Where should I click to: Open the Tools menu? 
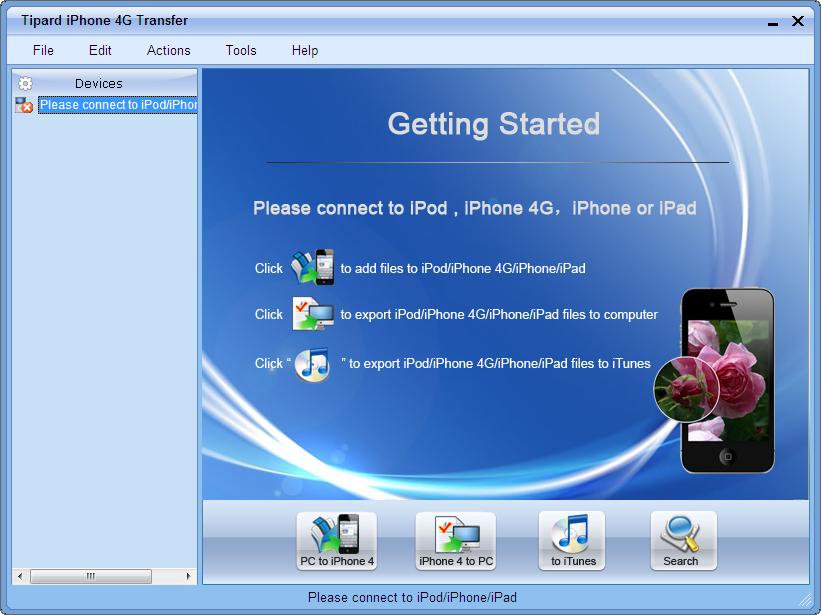241,50
